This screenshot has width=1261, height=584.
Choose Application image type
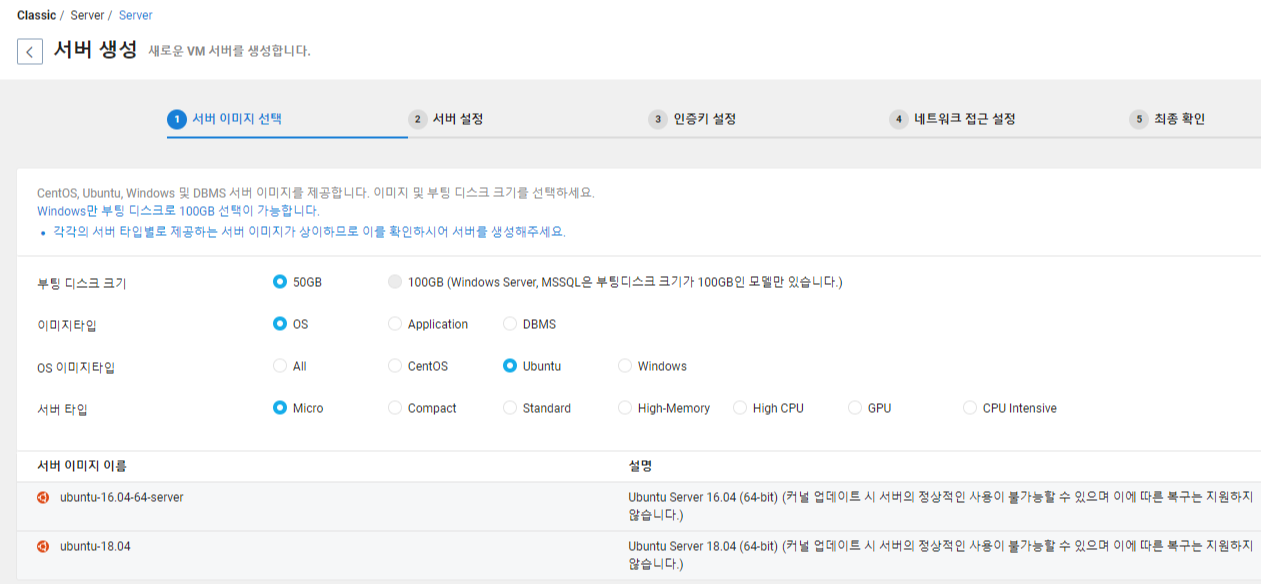[395, 324]
